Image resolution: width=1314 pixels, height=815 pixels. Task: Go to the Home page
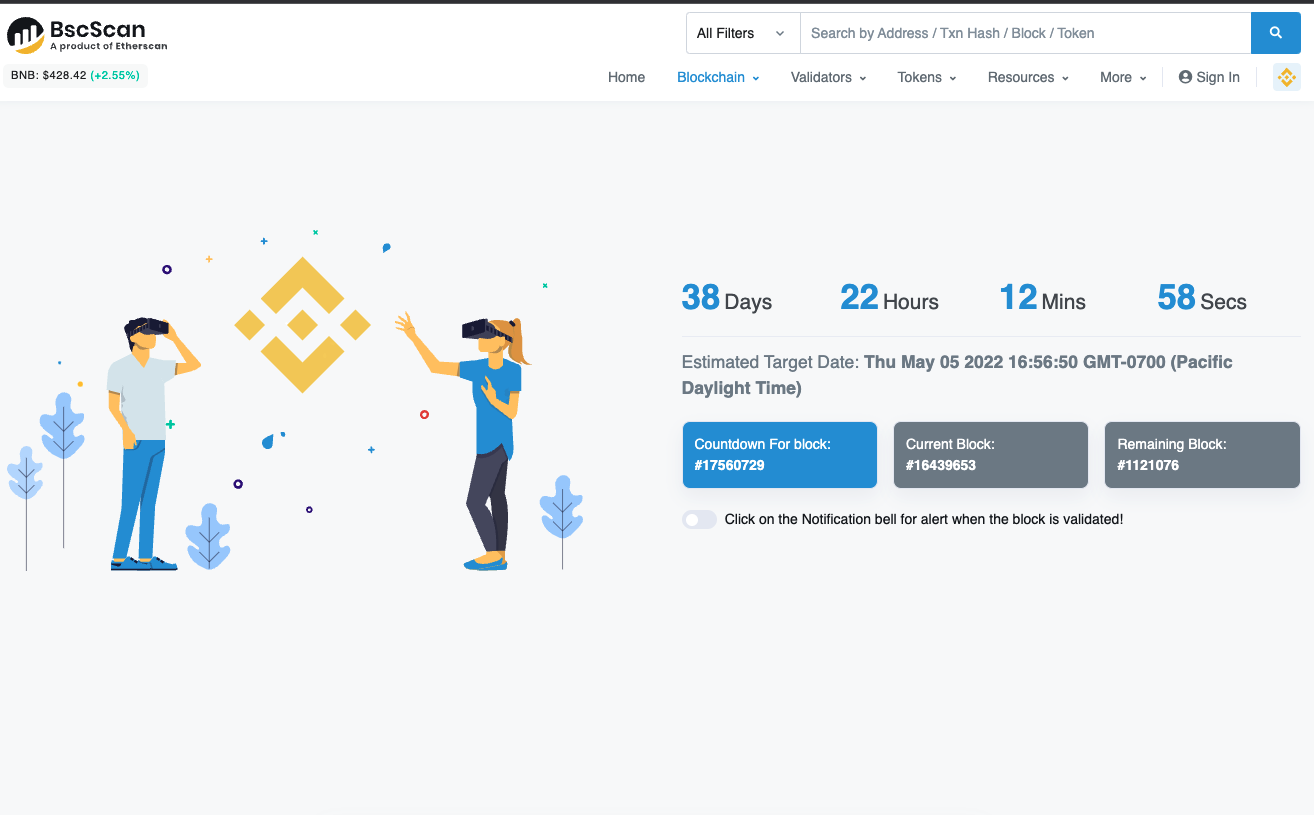click(x=626, y=77)
